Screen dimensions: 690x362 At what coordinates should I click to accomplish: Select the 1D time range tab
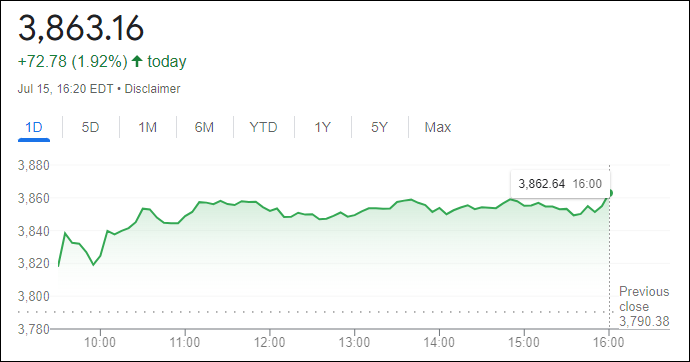(x=34, y=128)
